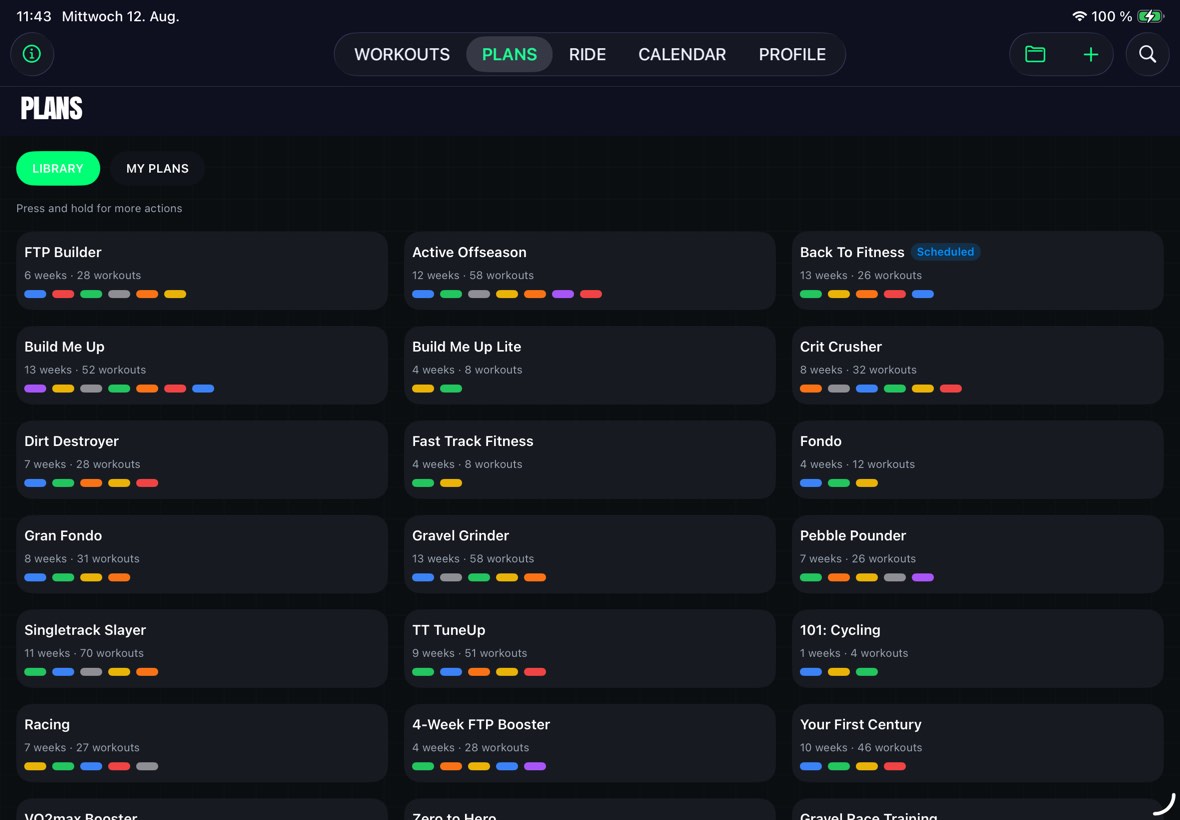Open the FTP Builder plan
This screenshot has width=1180, height=820.
tap(202, 271)
